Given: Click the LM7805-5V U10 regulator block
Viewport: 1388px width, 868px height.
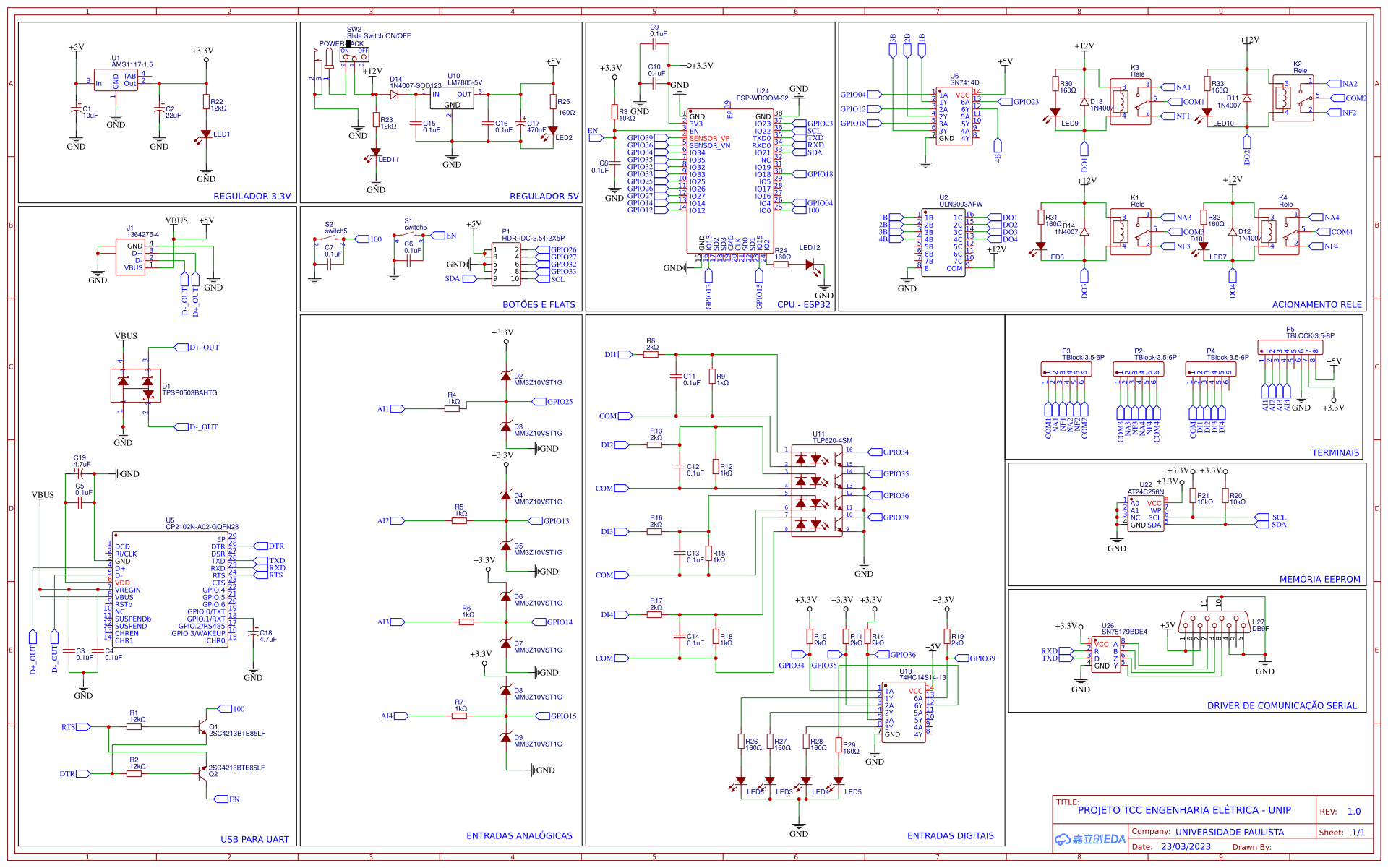Looking at the screenshot, I should (x=452, y=99).
